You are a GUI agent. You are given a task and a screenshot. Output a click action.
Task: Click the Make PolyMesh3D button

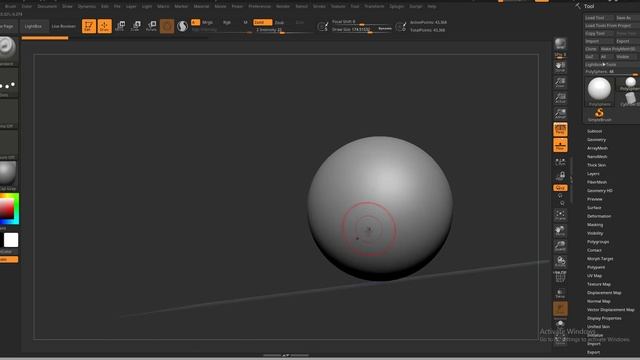click(620, 49)
